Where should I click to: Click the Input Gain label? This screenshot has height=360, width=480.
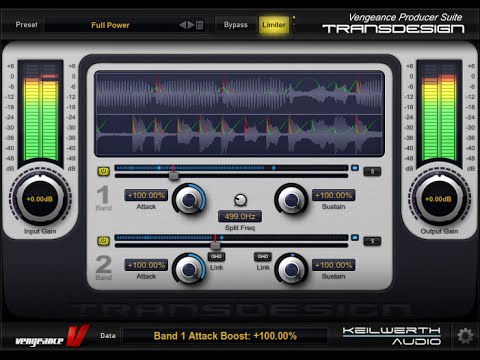tap(40, 231)
